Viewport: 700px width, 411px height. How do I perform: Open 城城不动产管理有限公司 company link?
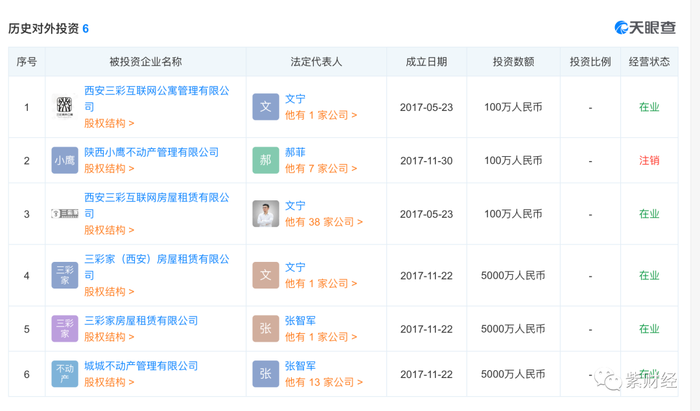coord(141,365)
